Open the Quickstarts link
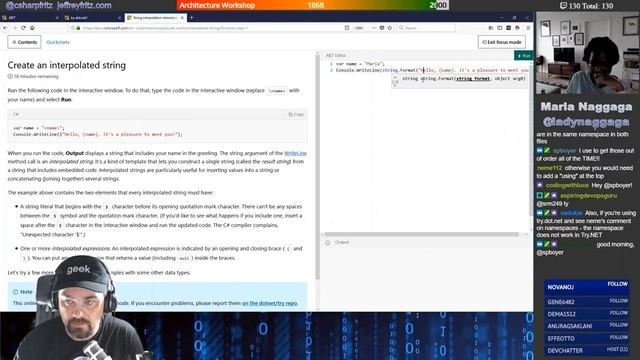The image size is (640, 360). [x=58, y=42]
